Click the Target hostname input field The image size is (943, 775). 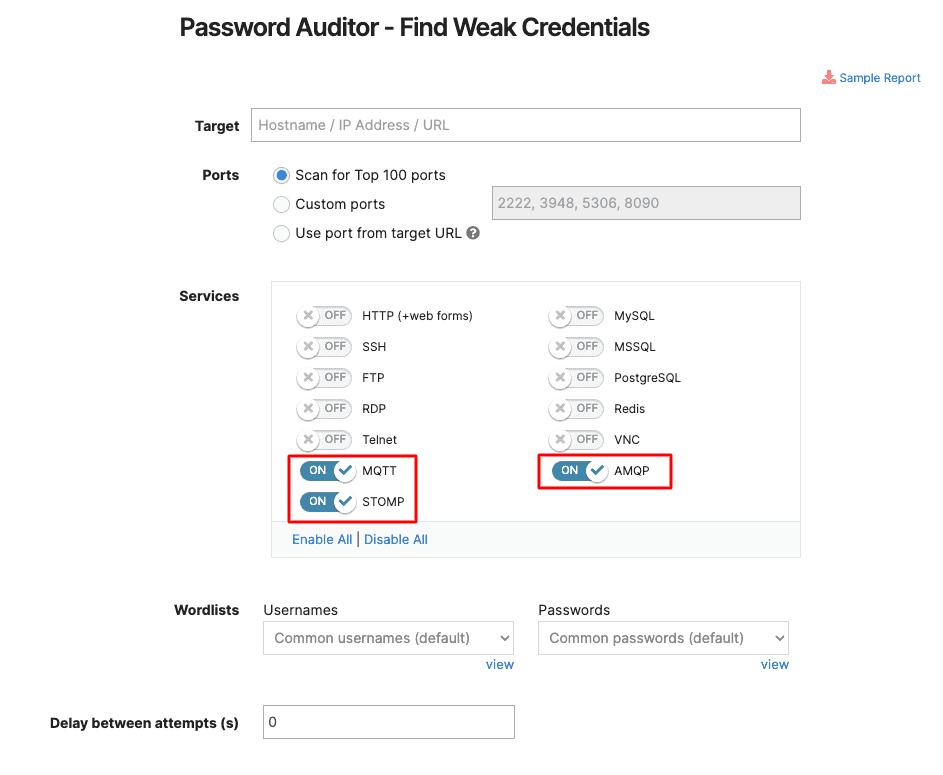525,124
